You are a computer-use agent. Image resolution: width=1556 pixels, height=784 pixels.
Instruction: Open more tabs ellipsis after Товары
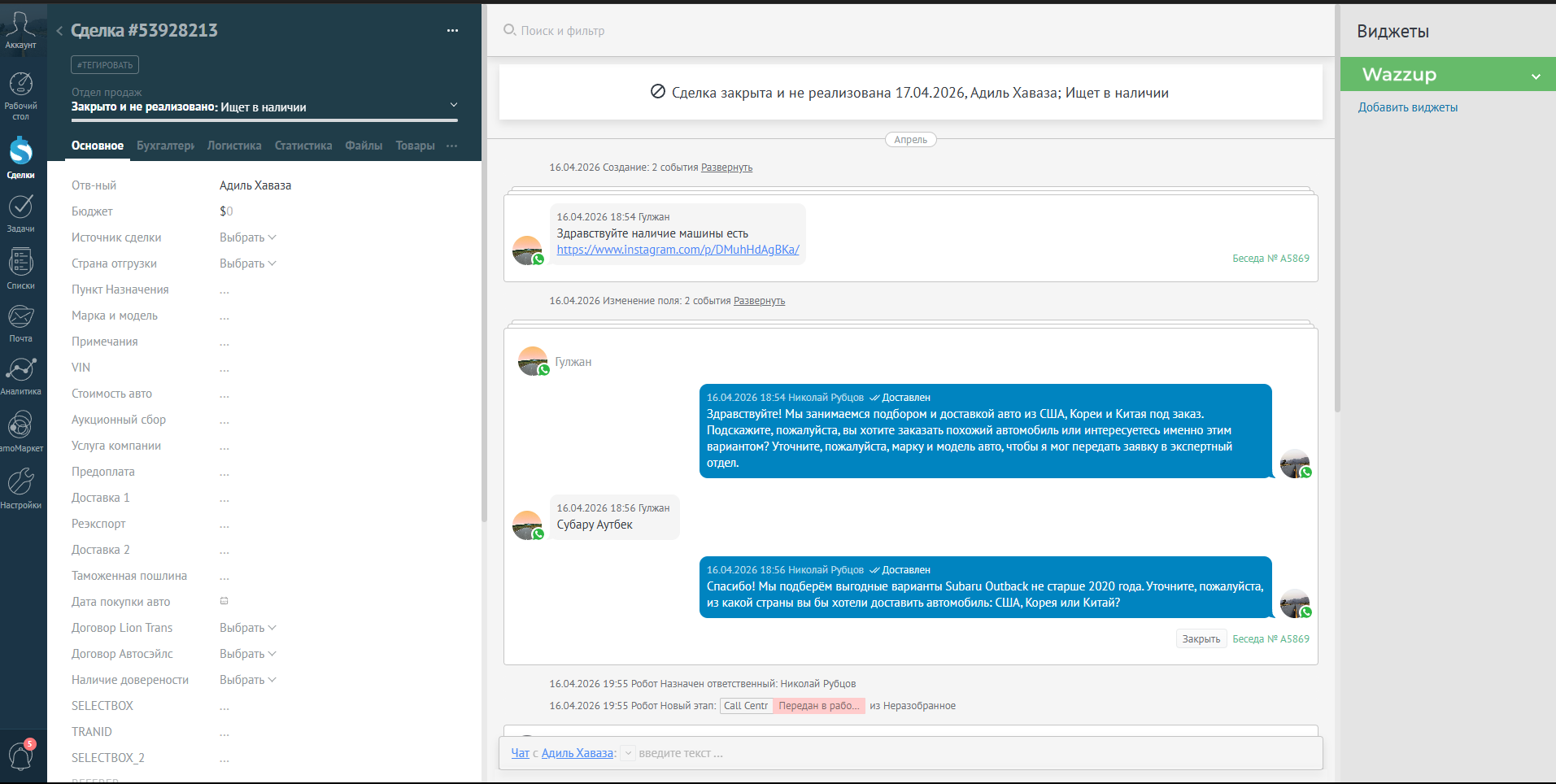(452, 146)
